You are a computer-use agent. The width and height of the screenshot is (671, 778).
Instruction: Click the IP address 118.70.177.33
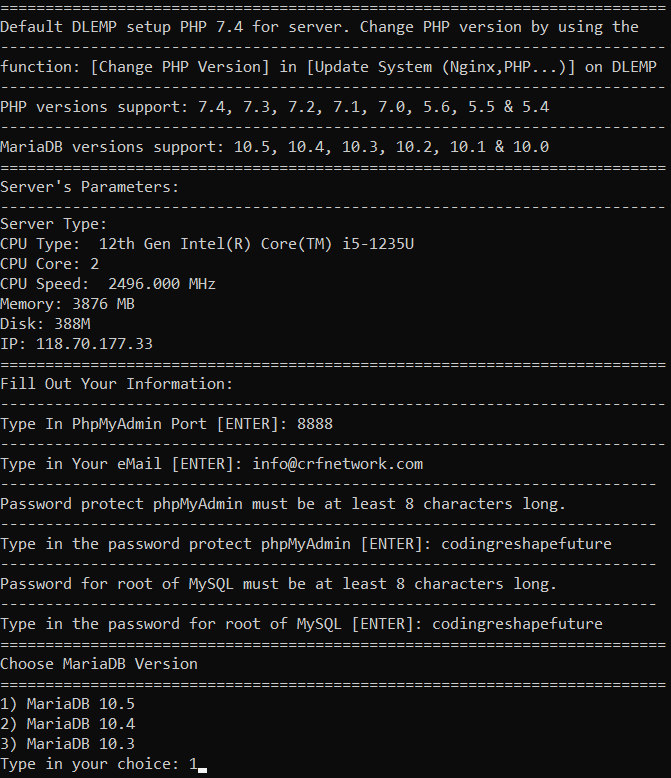pos(94,344)
